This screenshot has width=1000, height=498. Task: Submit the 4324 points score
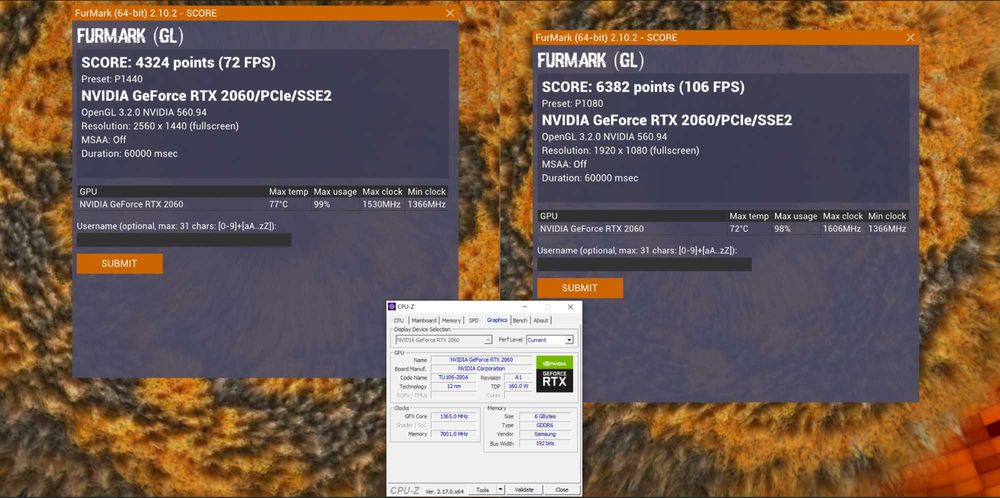click(119, 263)
